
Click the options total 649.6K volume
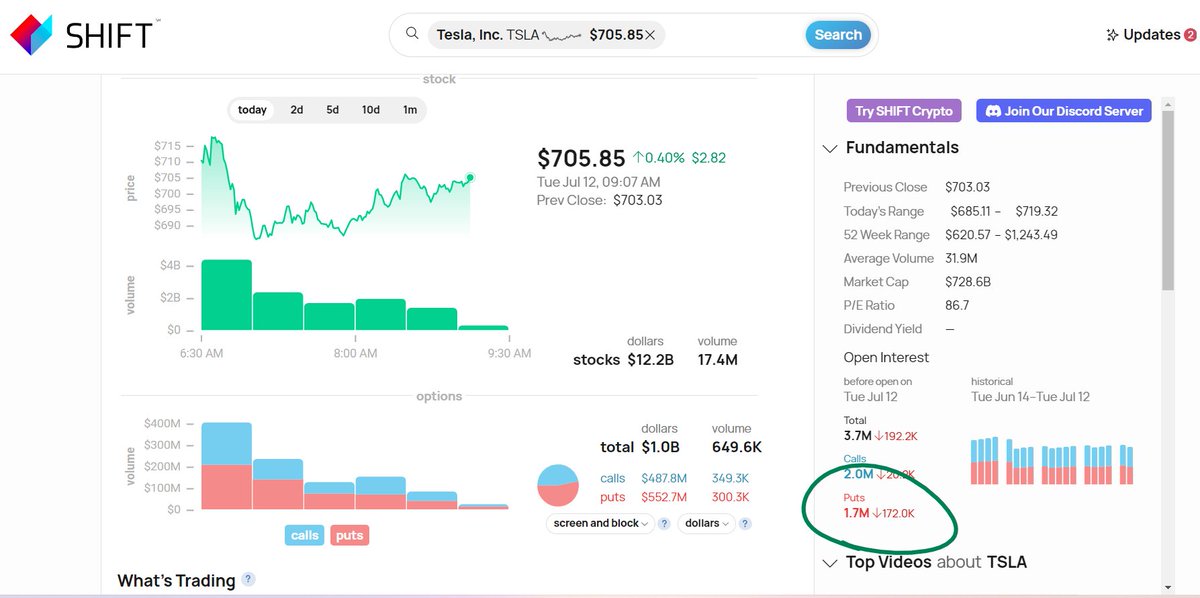click(736, 447)
